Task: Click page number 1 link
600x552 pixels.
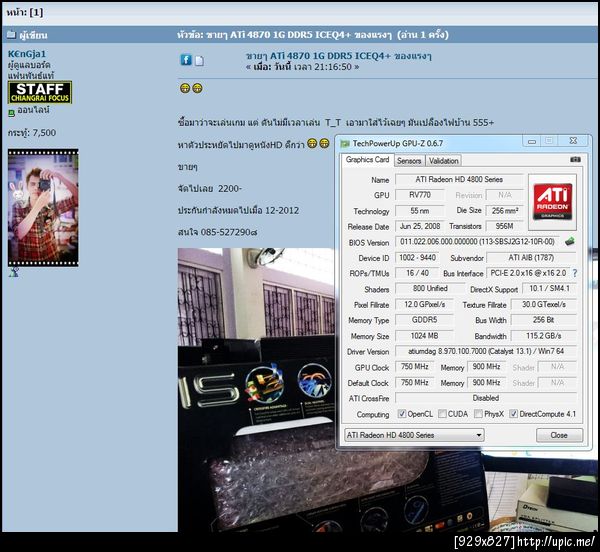Action: (36, 12)
